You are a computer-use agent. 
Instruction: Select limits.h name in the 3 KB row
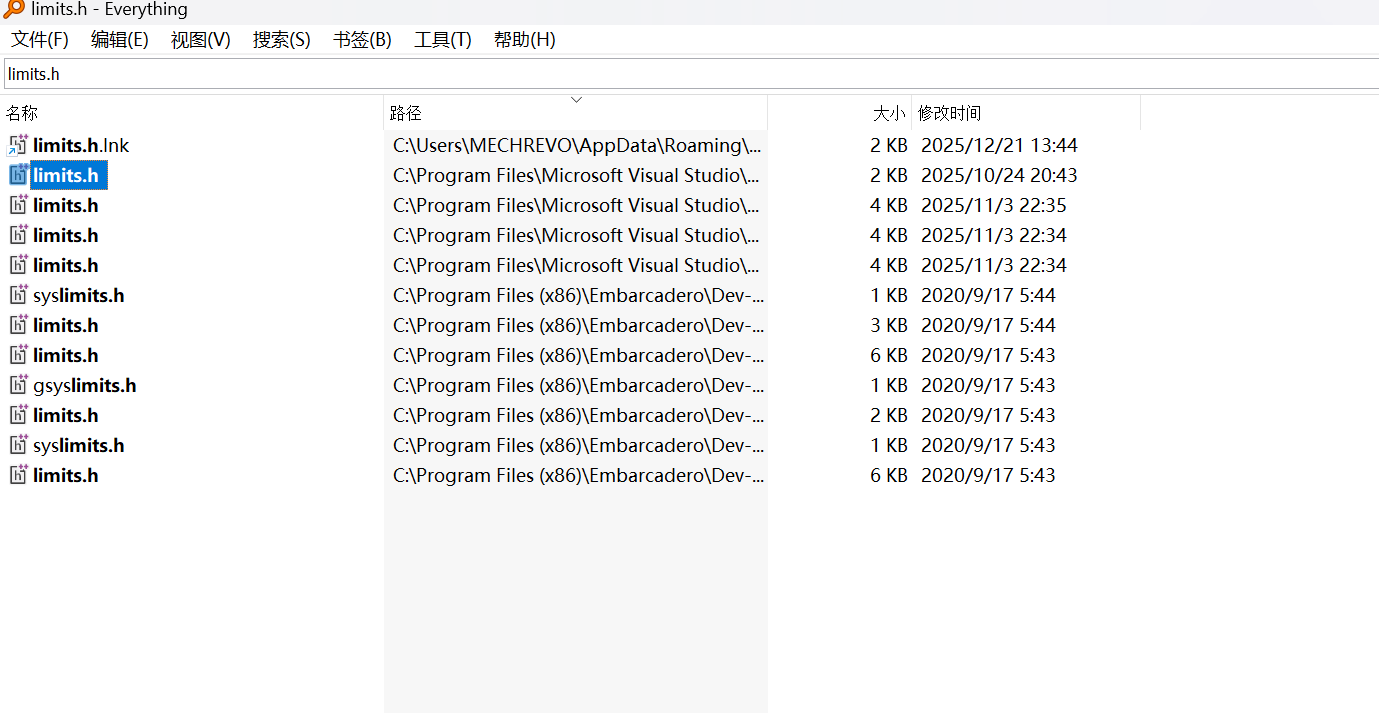[66, 325]
